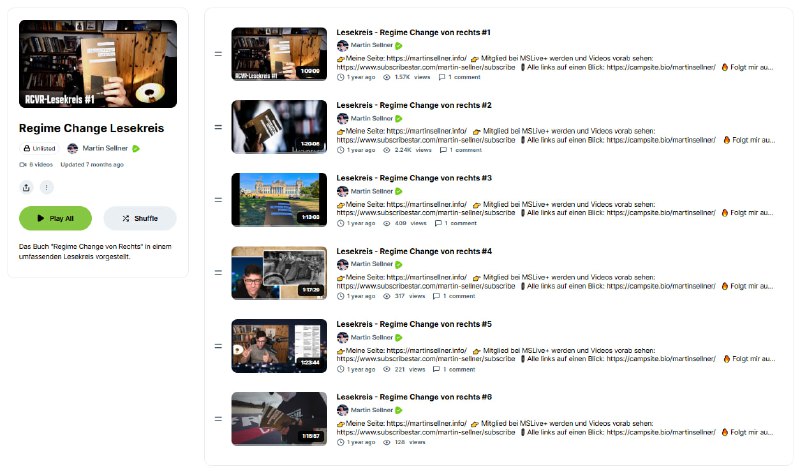Open thumbnail of Lesekreis #4 video
Viewport: 800px width, 471px height.
click(279, 273)
